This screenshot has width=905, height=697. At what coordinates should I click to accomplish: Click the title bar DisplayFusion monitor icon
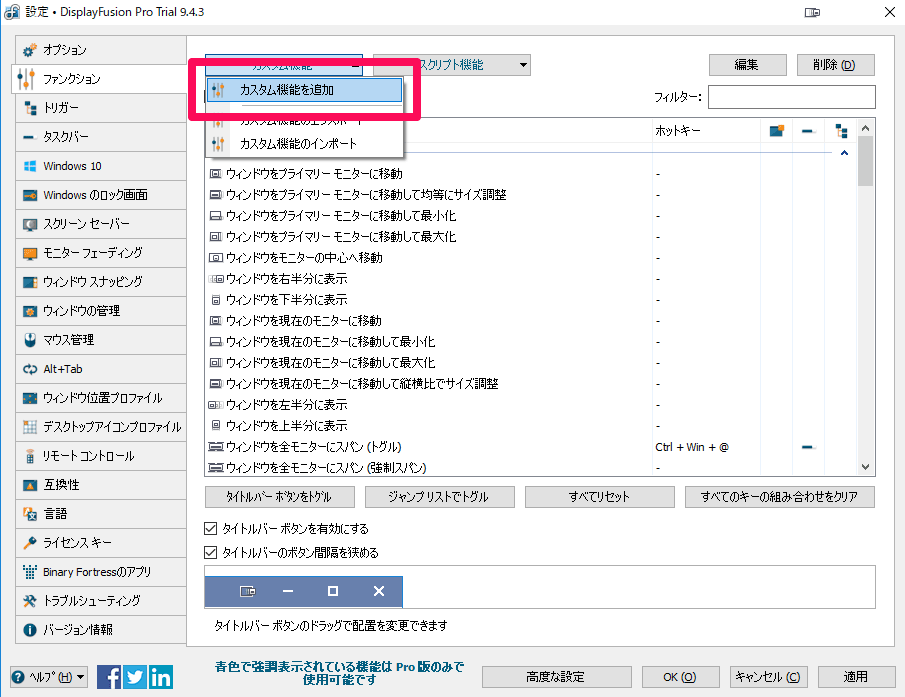(x=812, y=12)
